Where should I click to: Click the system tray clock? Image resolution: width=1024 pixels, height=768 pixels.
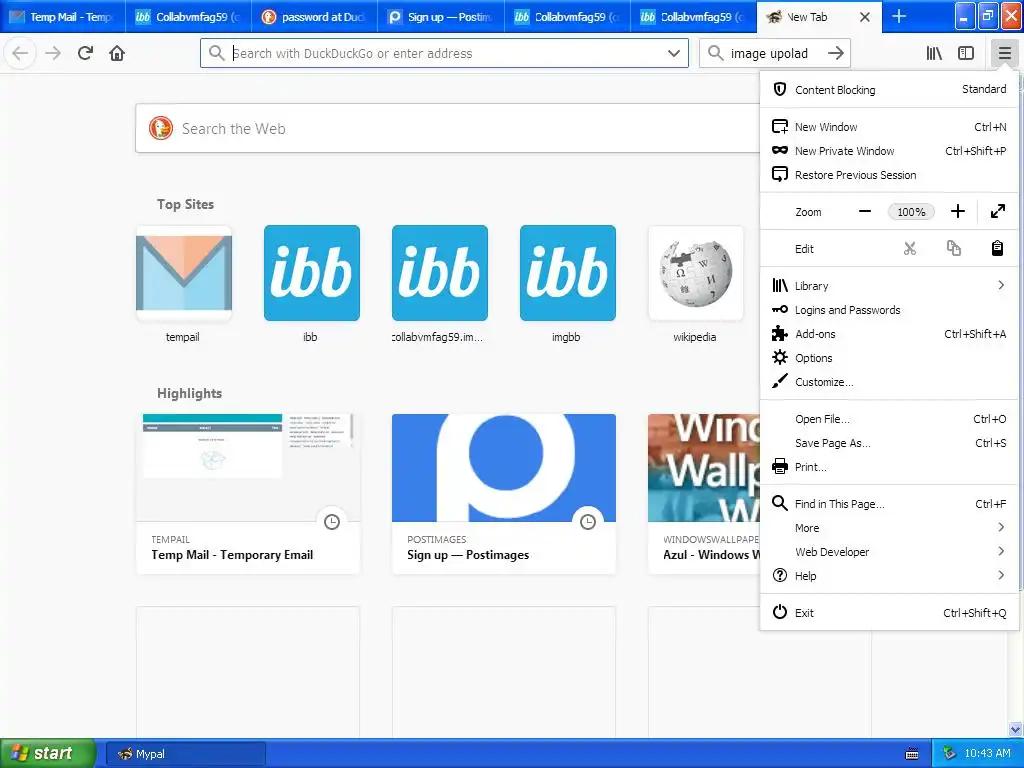(x=987, y=753)
